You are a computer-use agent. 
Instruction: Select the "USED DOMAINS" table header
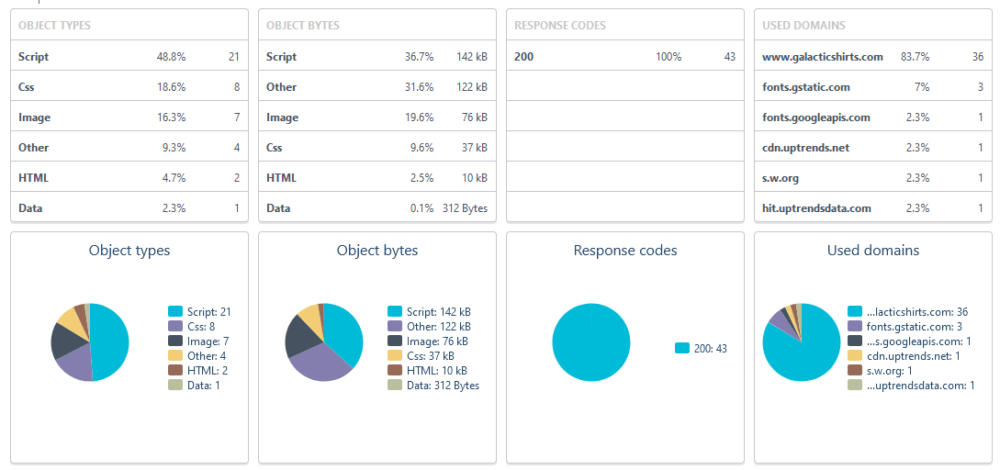(804, 26)
